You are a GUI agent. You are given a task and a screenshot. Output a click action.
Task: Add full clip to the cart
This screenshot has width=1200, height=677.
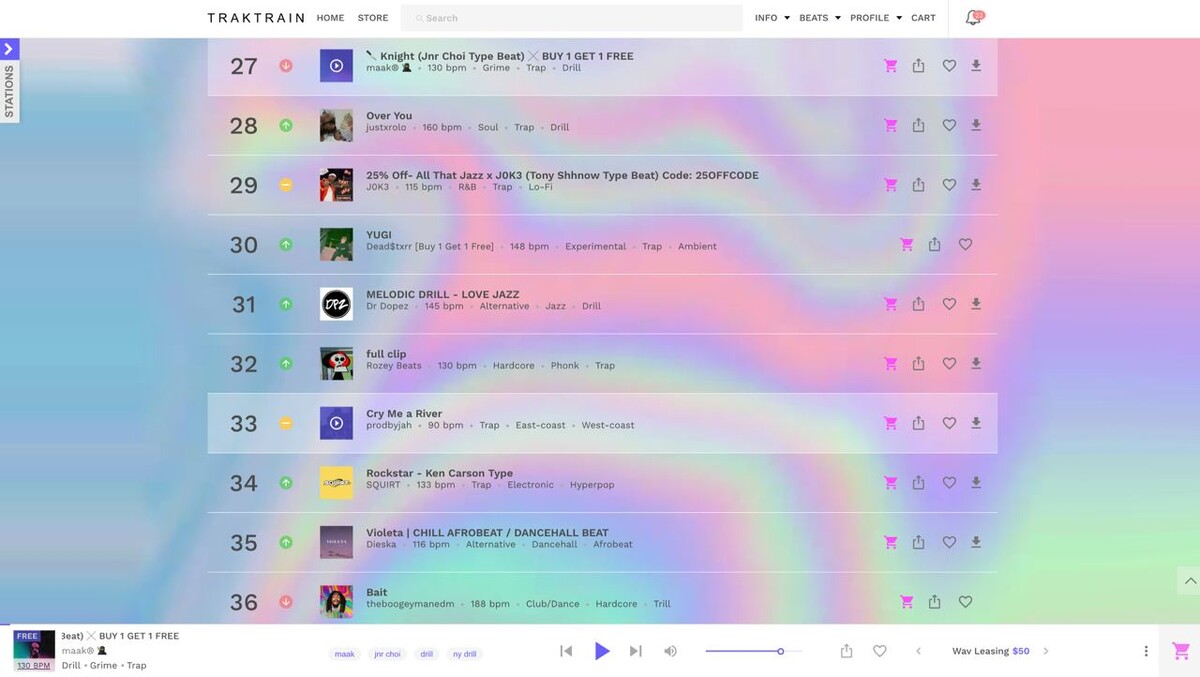coord(890,364)
